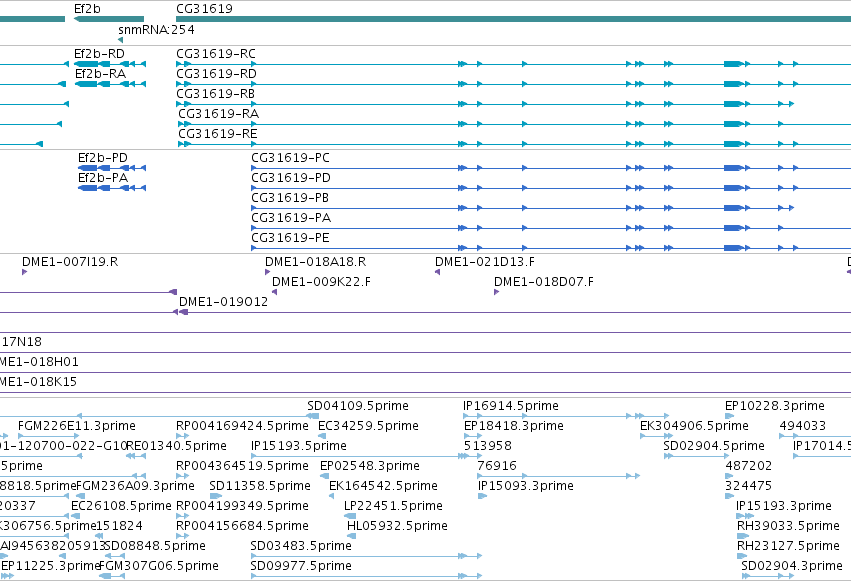This screenshot has height=581, width=851.
Task: Click EST 76916
Action: pyautogui.click(x=497, y=467)
